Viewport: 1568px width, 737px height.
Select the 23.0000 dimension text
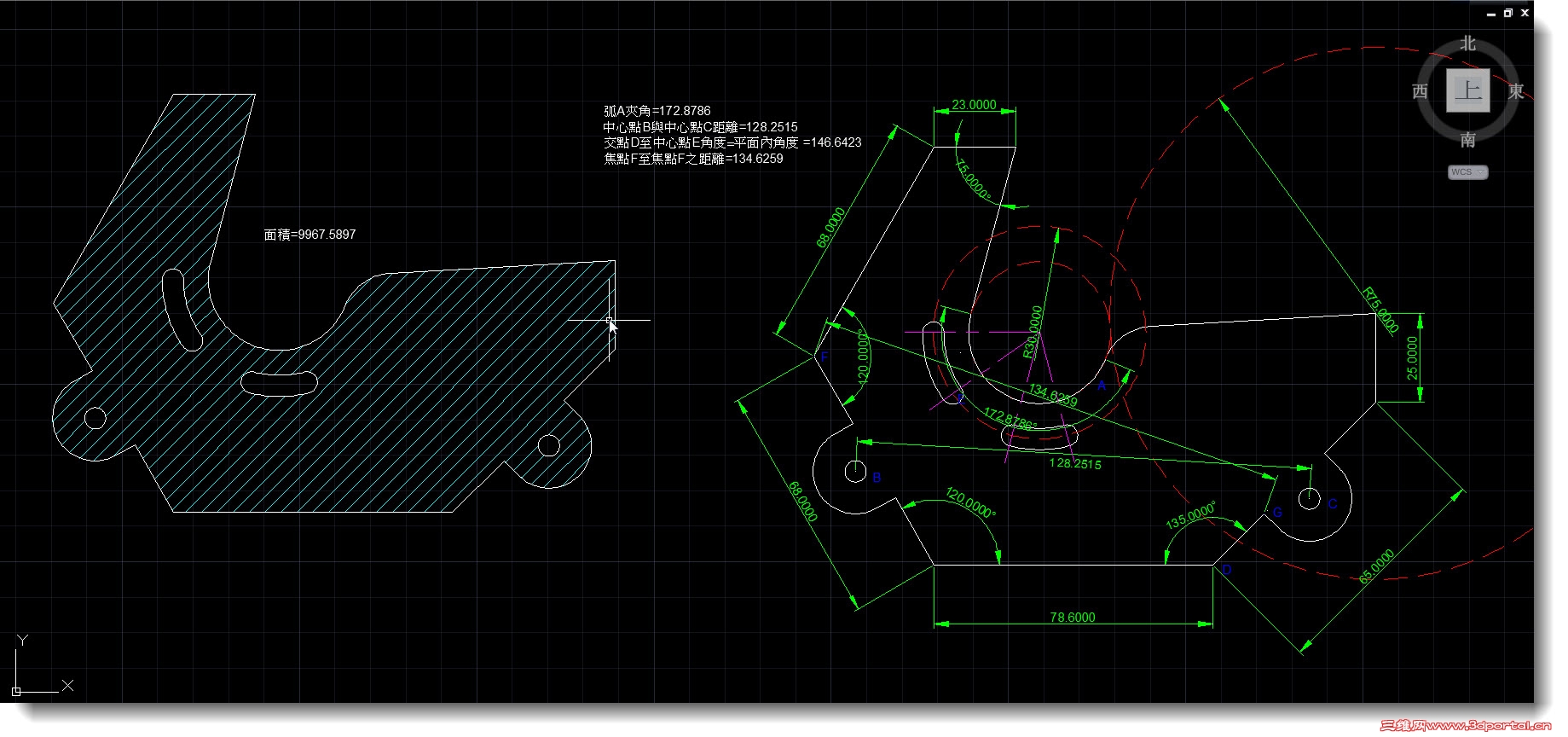click(x=974, y=105)
